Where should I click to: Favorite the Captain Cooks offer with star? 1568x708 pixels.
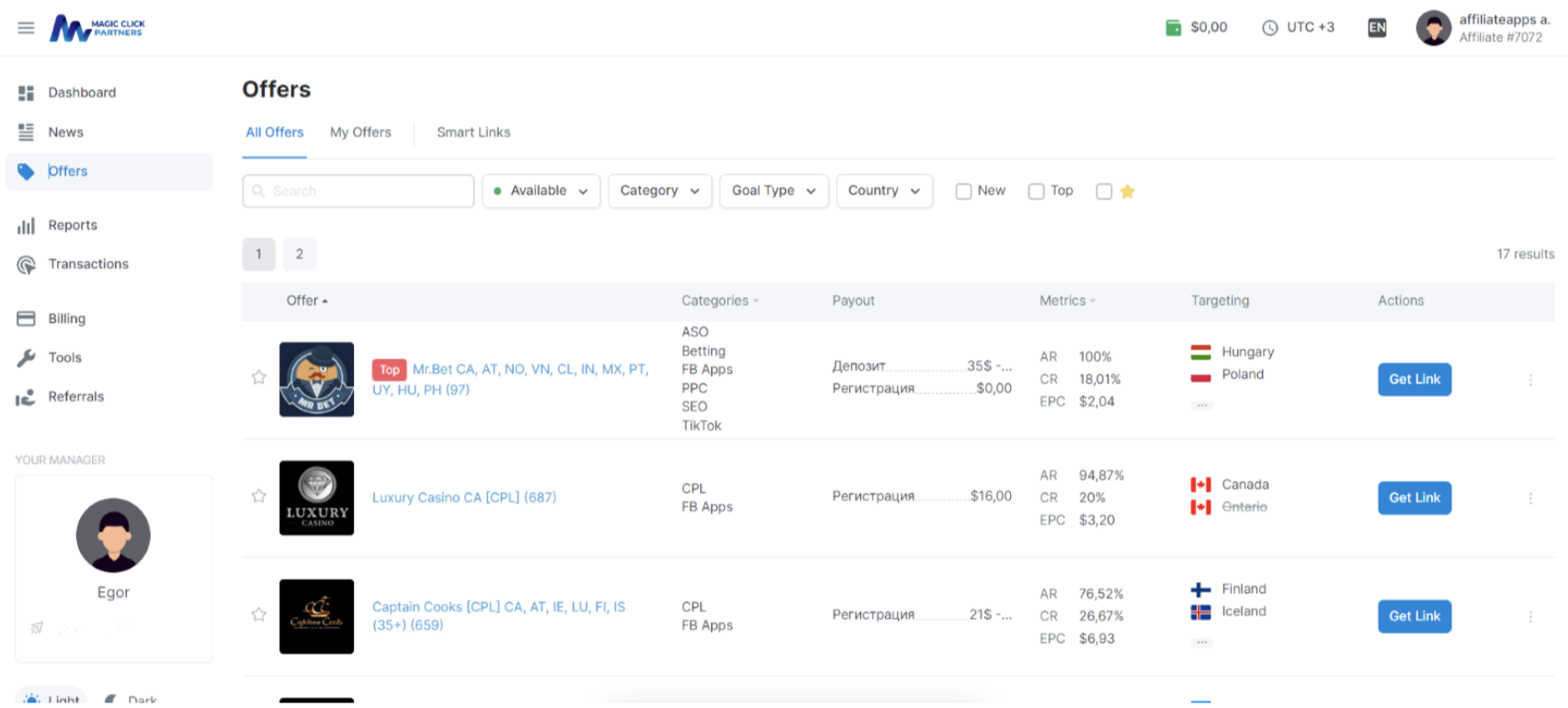(x=259, y=614)
